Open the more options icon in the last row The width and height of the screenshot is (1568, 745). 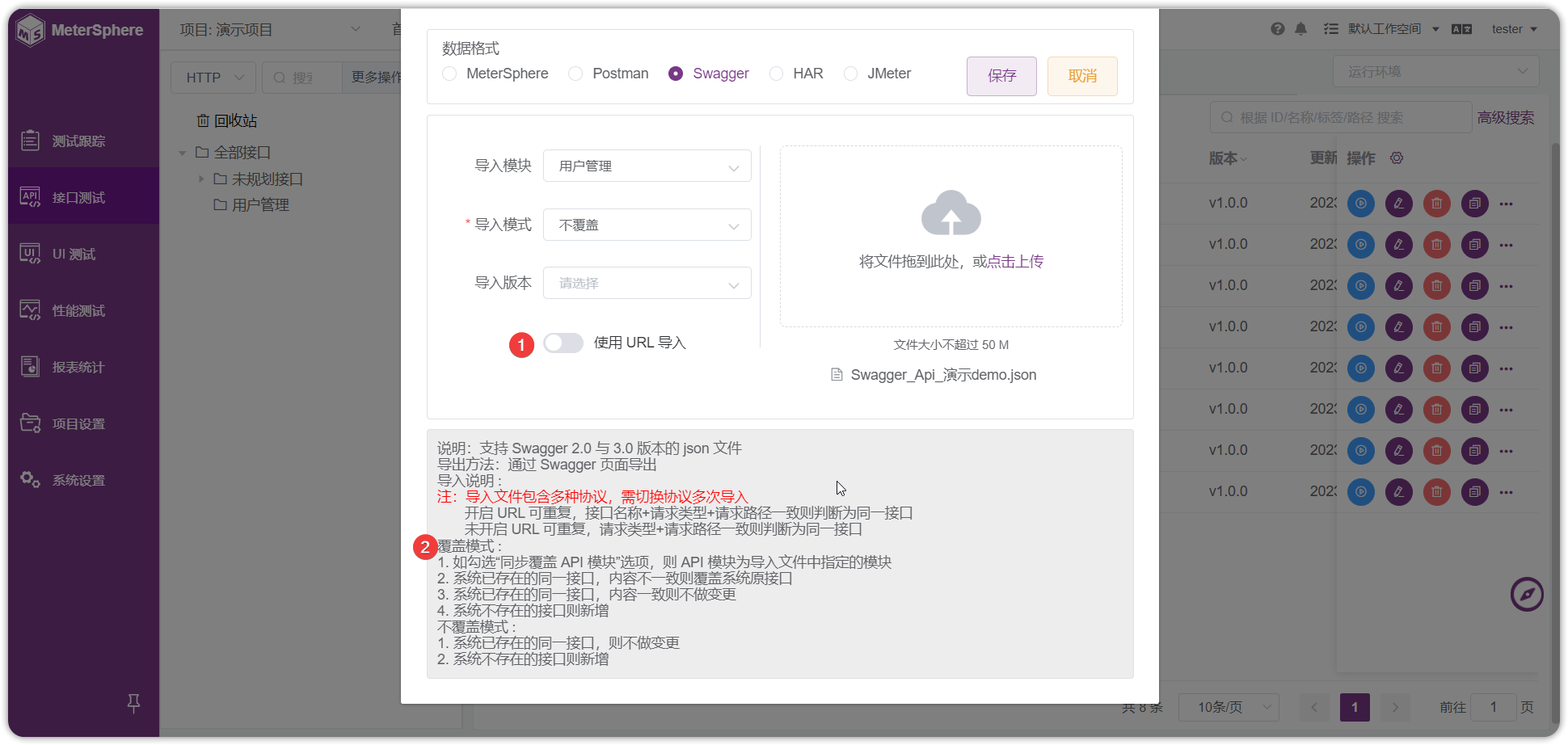click(x=1506, y=492)
